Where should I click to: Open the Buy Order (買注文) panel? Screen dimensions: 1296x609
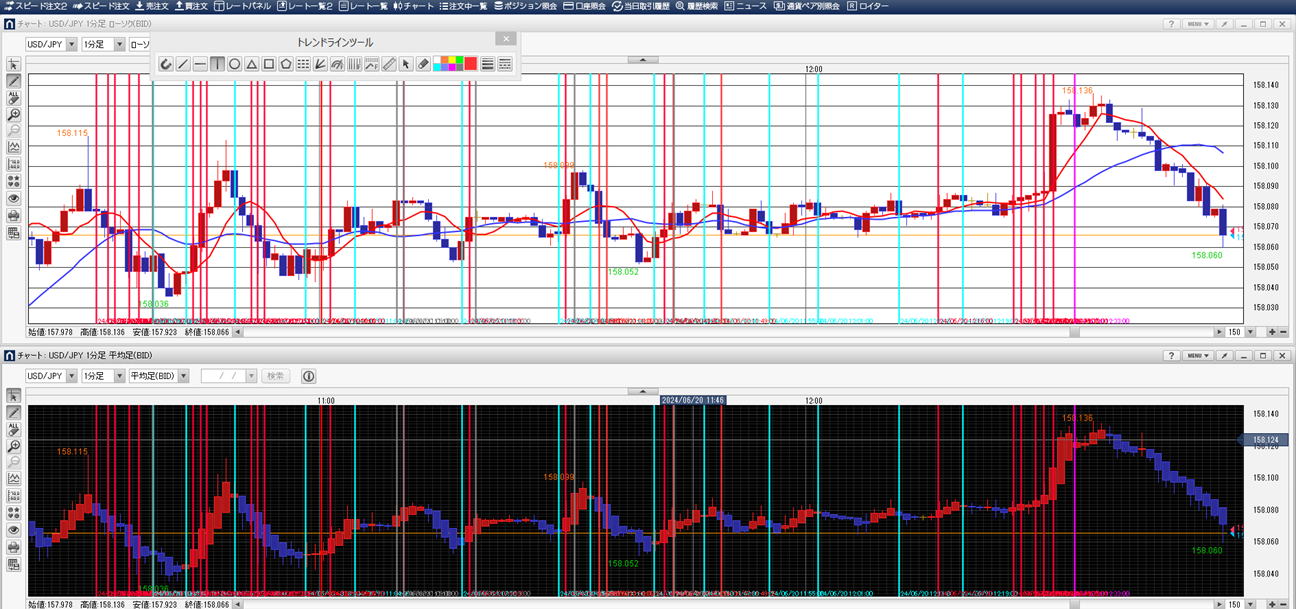pyautogui.click(x=190, y=6)
